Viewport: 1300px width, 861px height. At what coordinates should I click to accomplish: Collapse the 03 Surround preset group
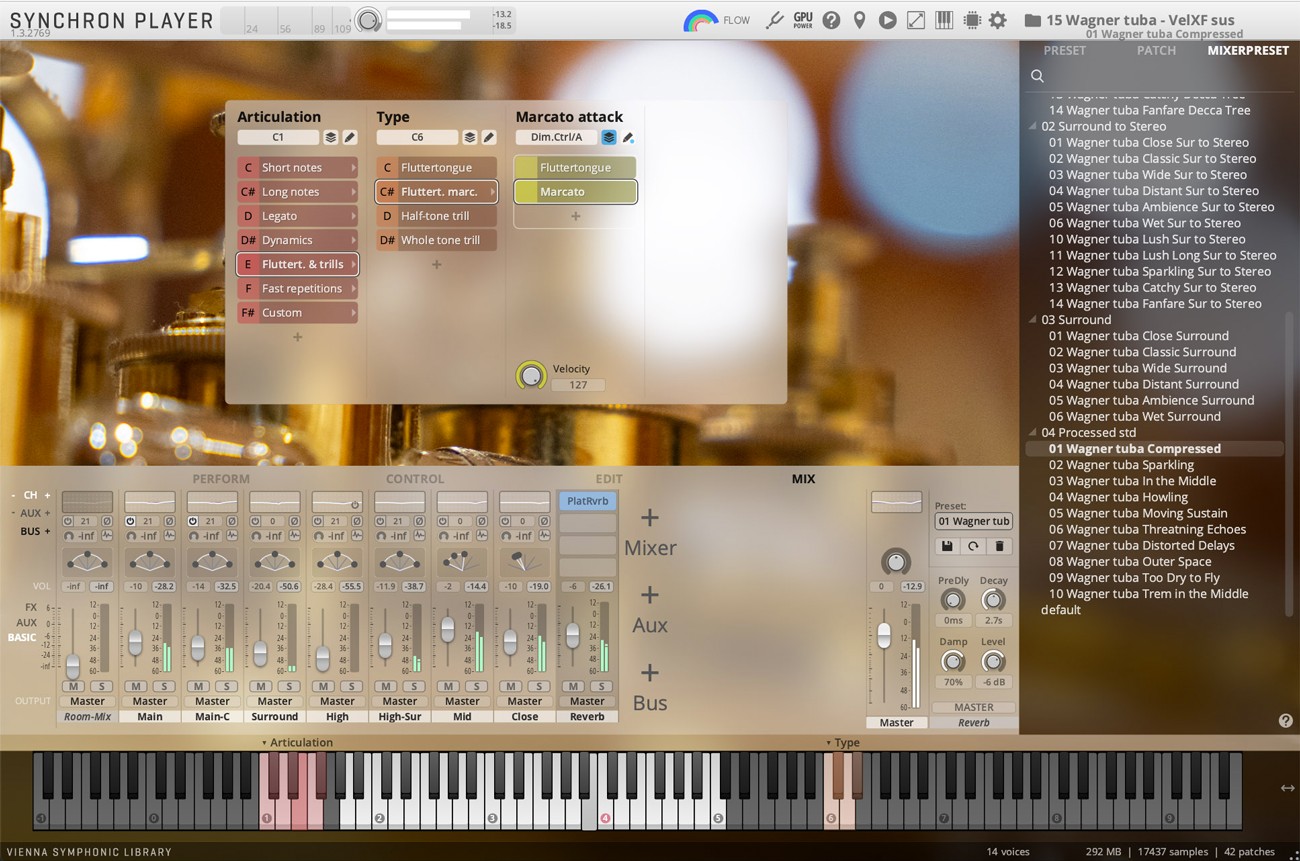1033,320
